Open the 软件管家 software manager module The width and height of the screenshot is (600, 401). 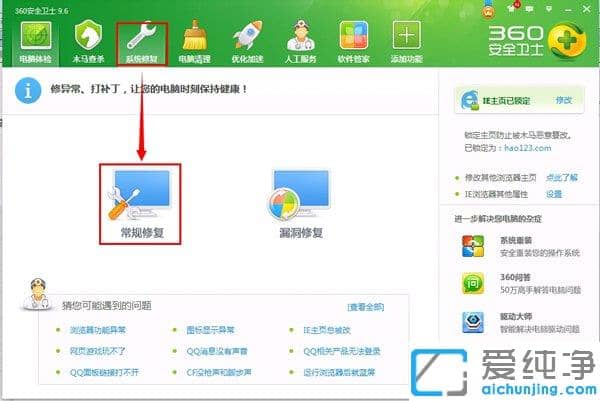354,43
